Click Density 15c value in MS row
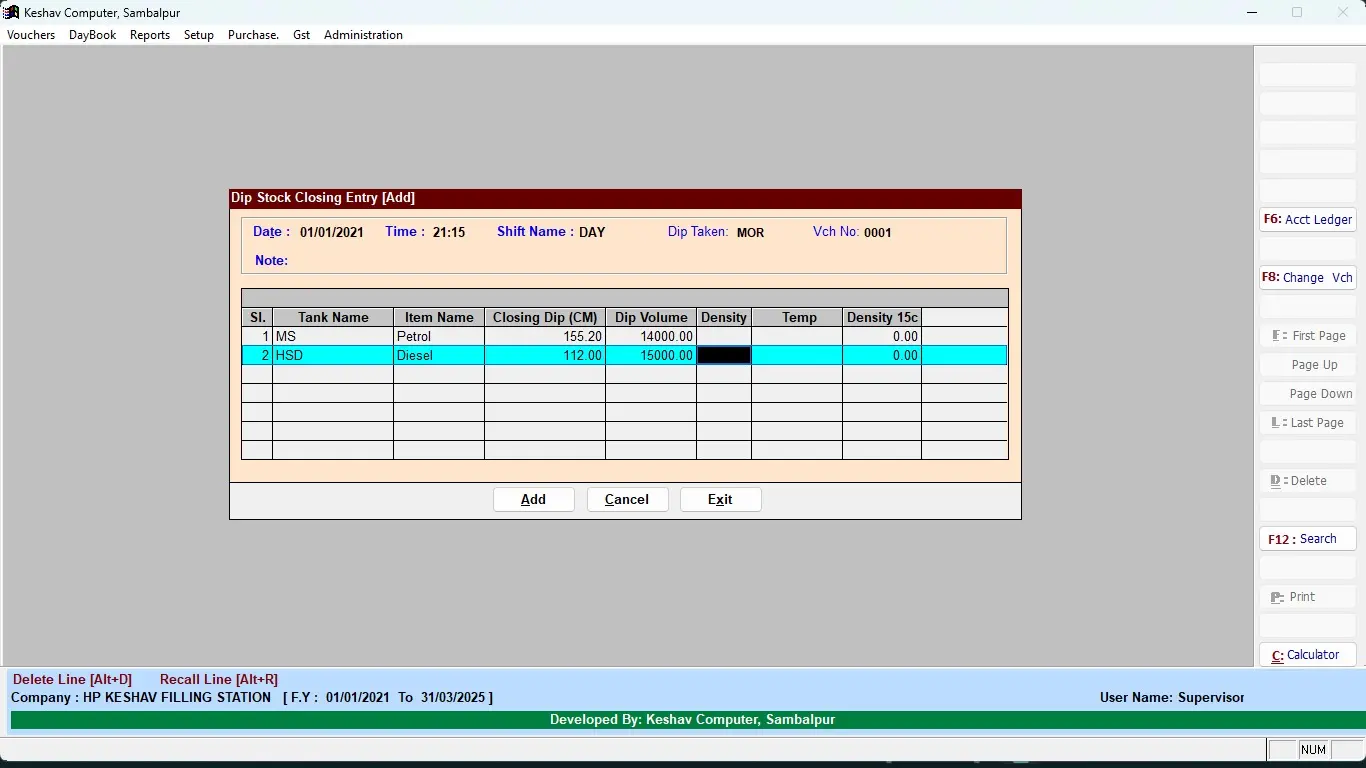 tap(882, 336)
